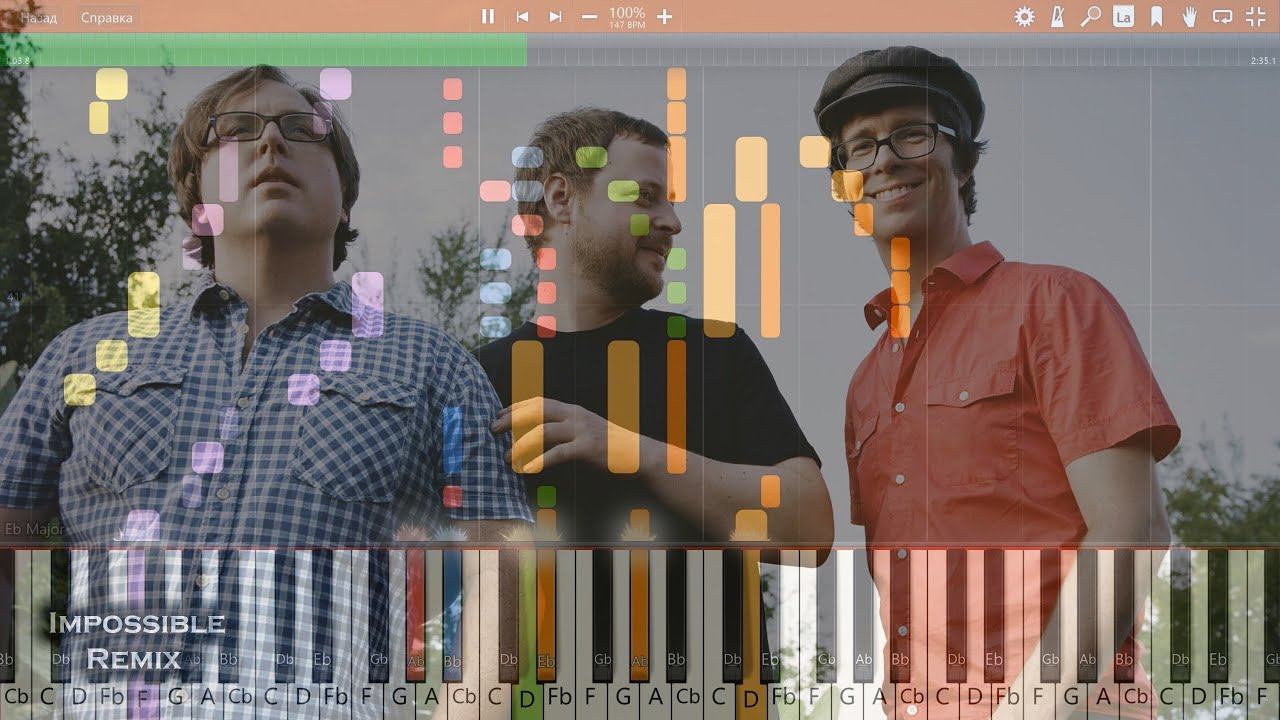This screenshot has height=720, width=1280.
Task: Click the purple highlighted F piano key
Action: (142, 698)
